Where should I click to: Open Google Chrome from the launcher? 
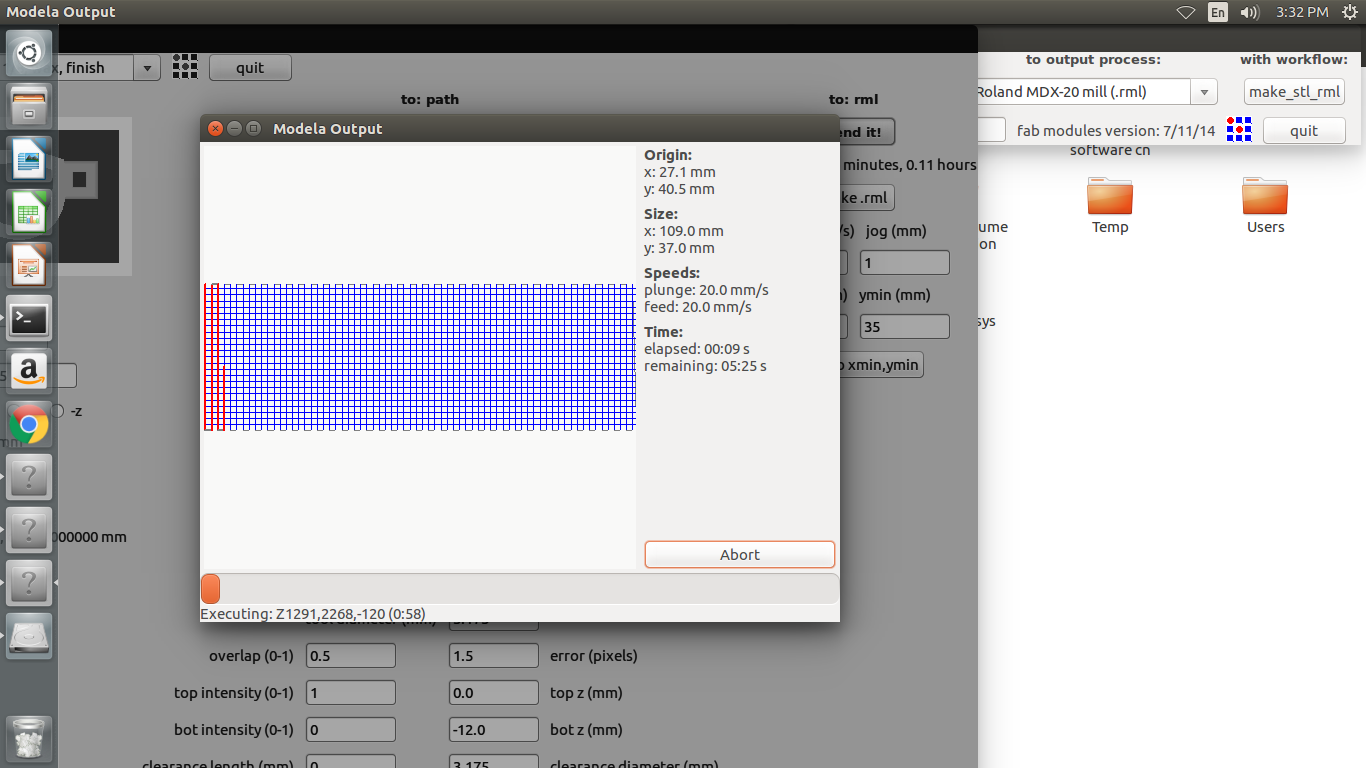point(29,426)
